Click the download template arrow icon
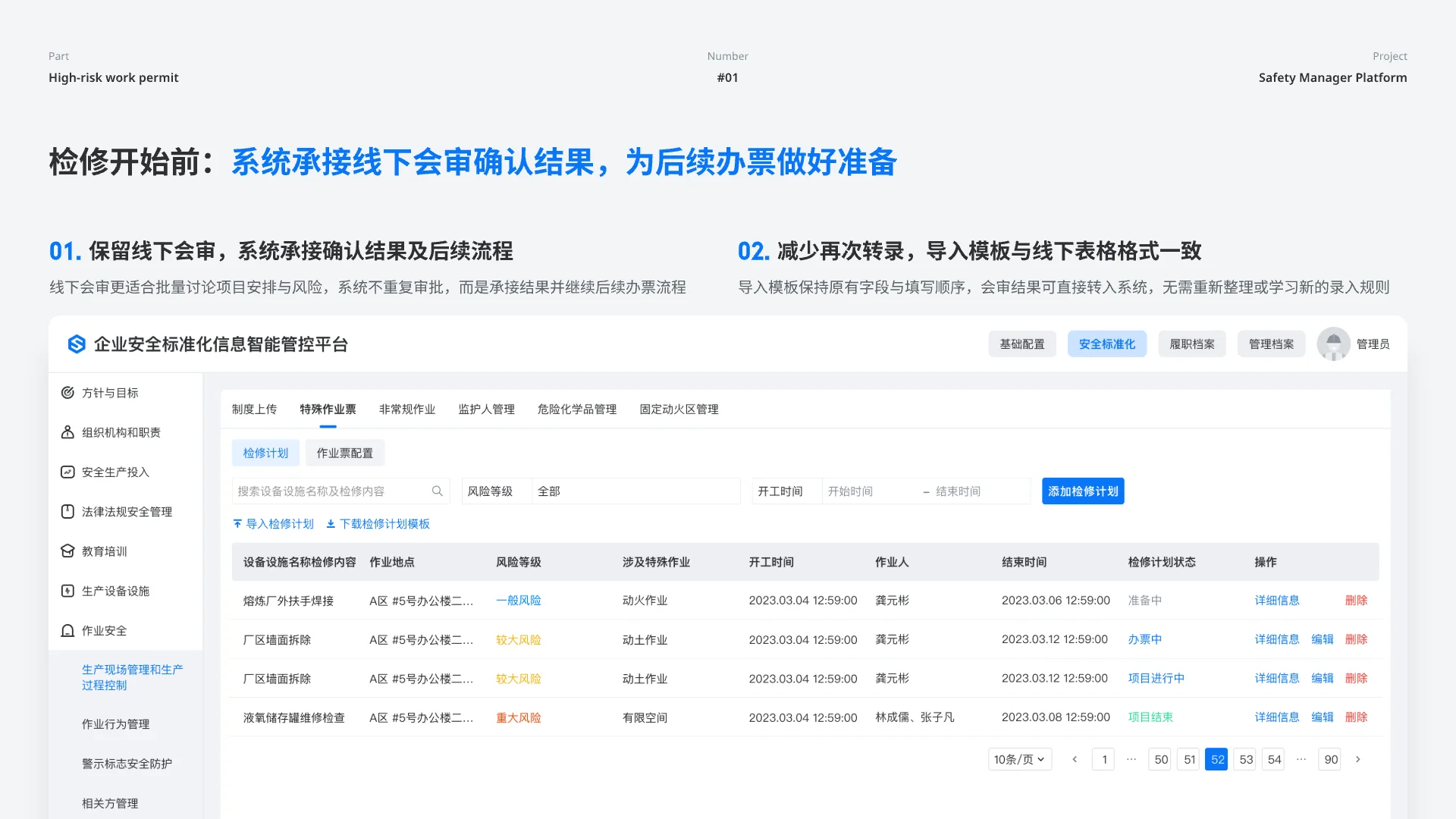This screenshot has width=1456, height=819. (331, 524)
